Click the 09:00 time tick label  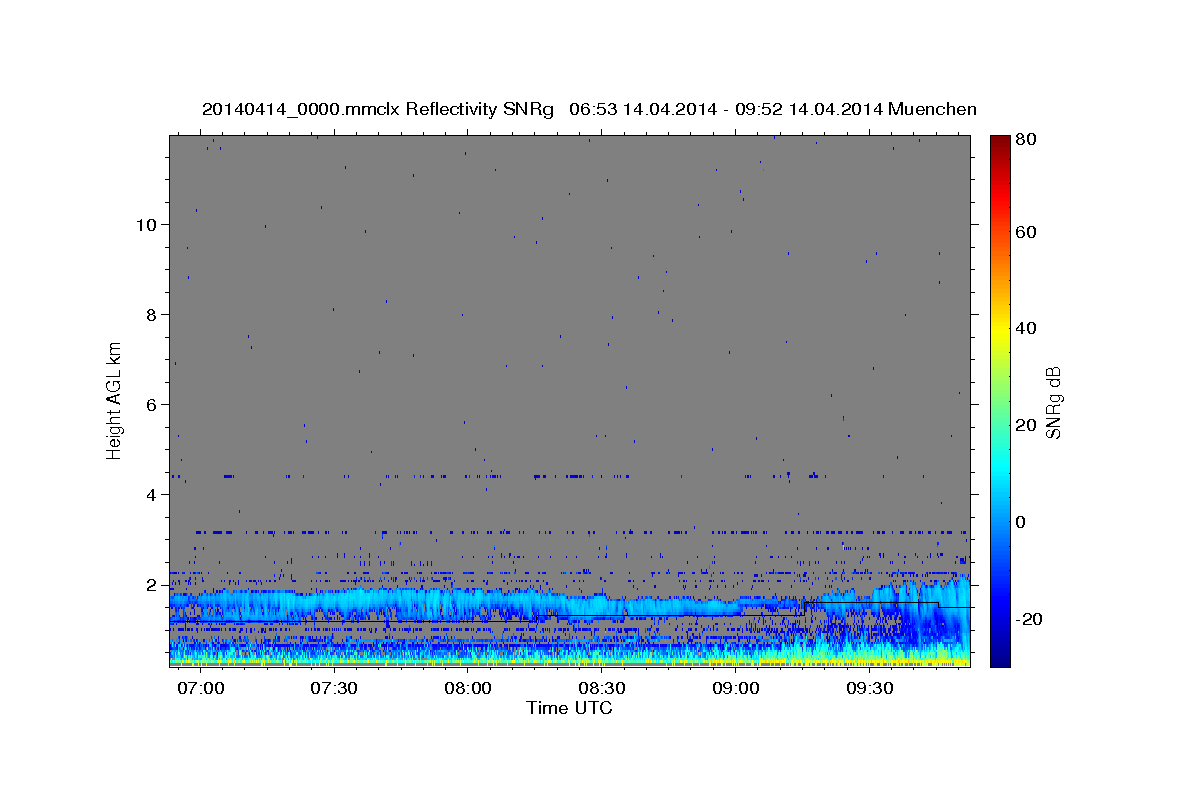coord(736,689)
